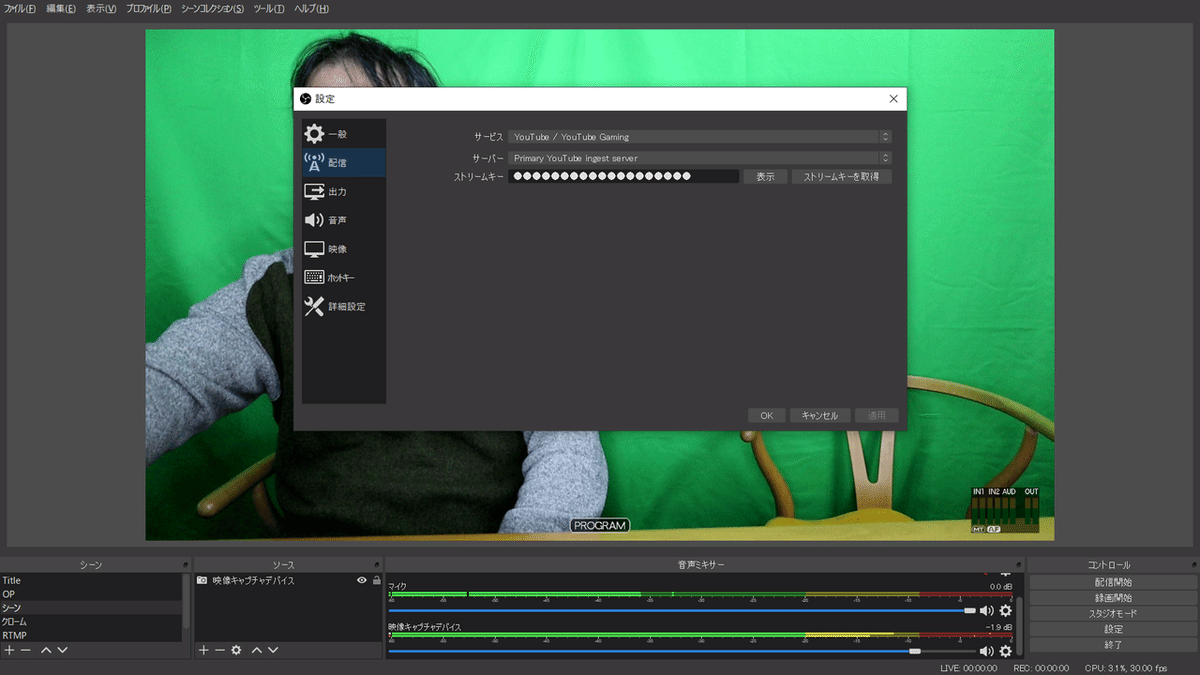Hide the 映像キャプチャデバイス source with eye icon

click(362, 580)
